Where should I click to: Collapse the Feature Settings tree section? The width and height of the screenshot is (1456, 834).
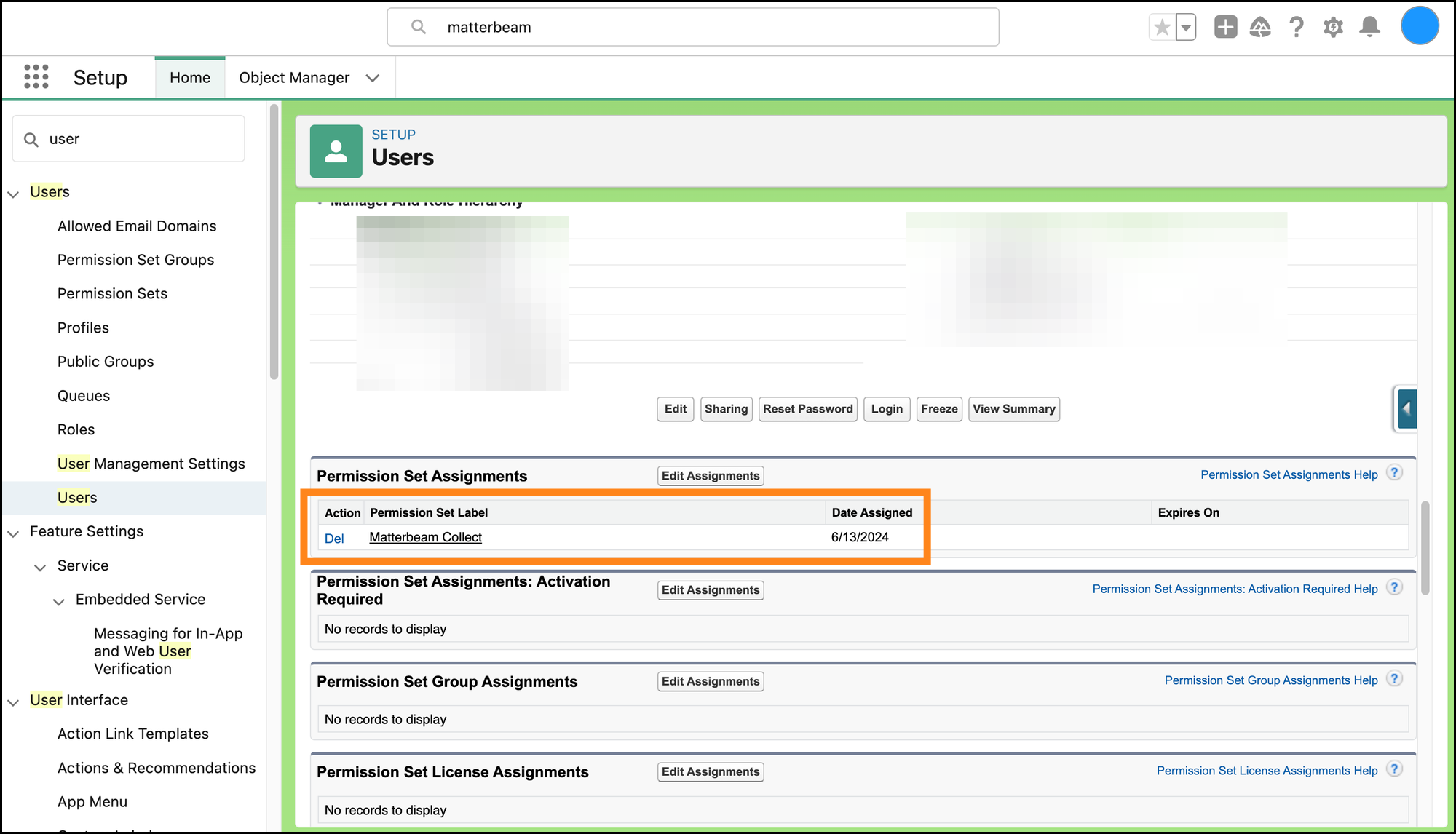(13, 533)
